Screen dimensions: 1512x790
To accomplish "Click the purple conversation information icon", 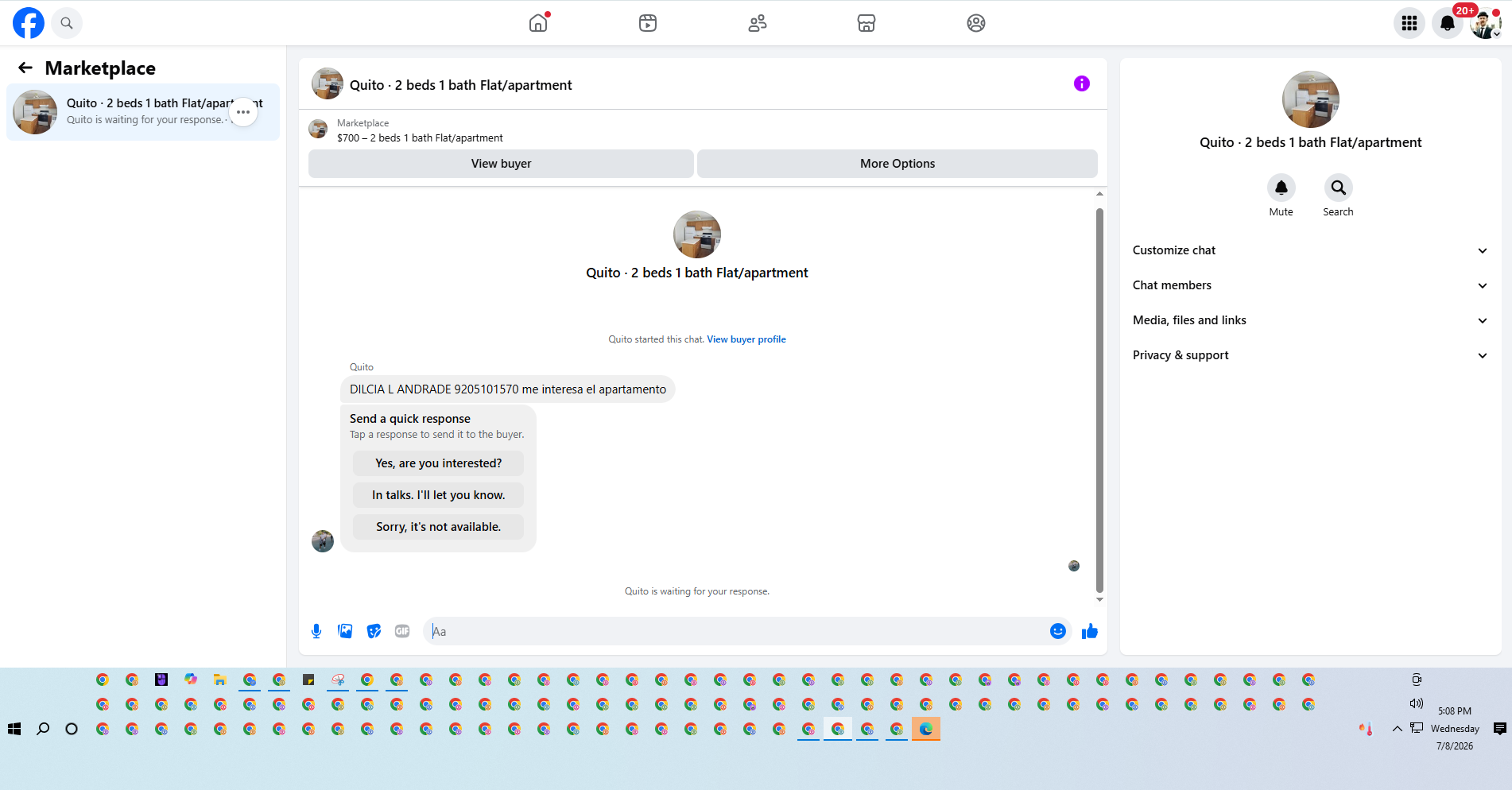I will point(1082,83).
